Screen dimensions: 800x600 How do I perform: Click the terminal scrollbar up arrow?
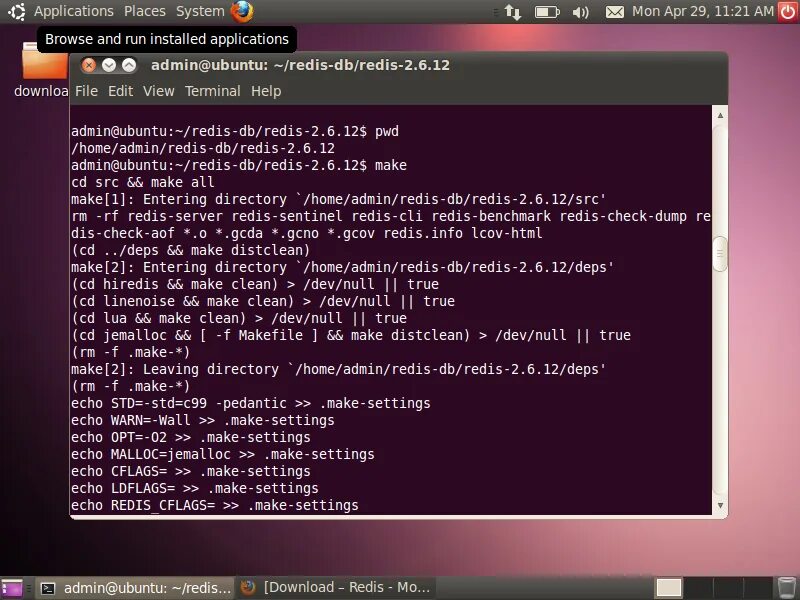(x=720, y=115)
